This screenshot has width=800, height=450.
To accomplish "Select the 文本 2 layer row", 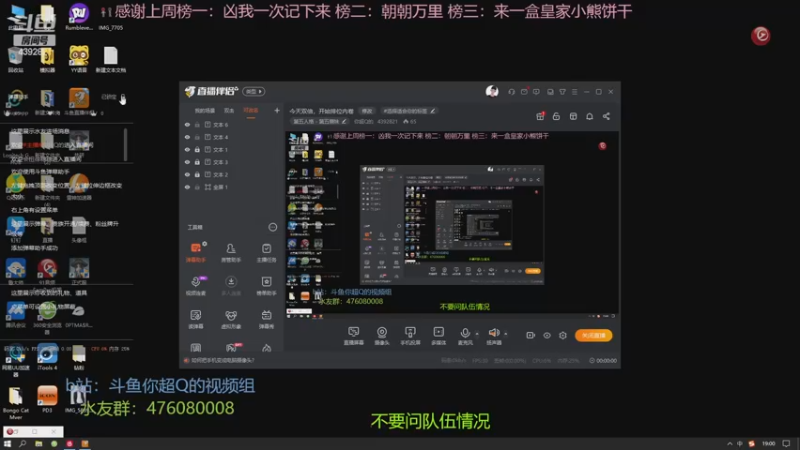I will click(x=232, y=174).
